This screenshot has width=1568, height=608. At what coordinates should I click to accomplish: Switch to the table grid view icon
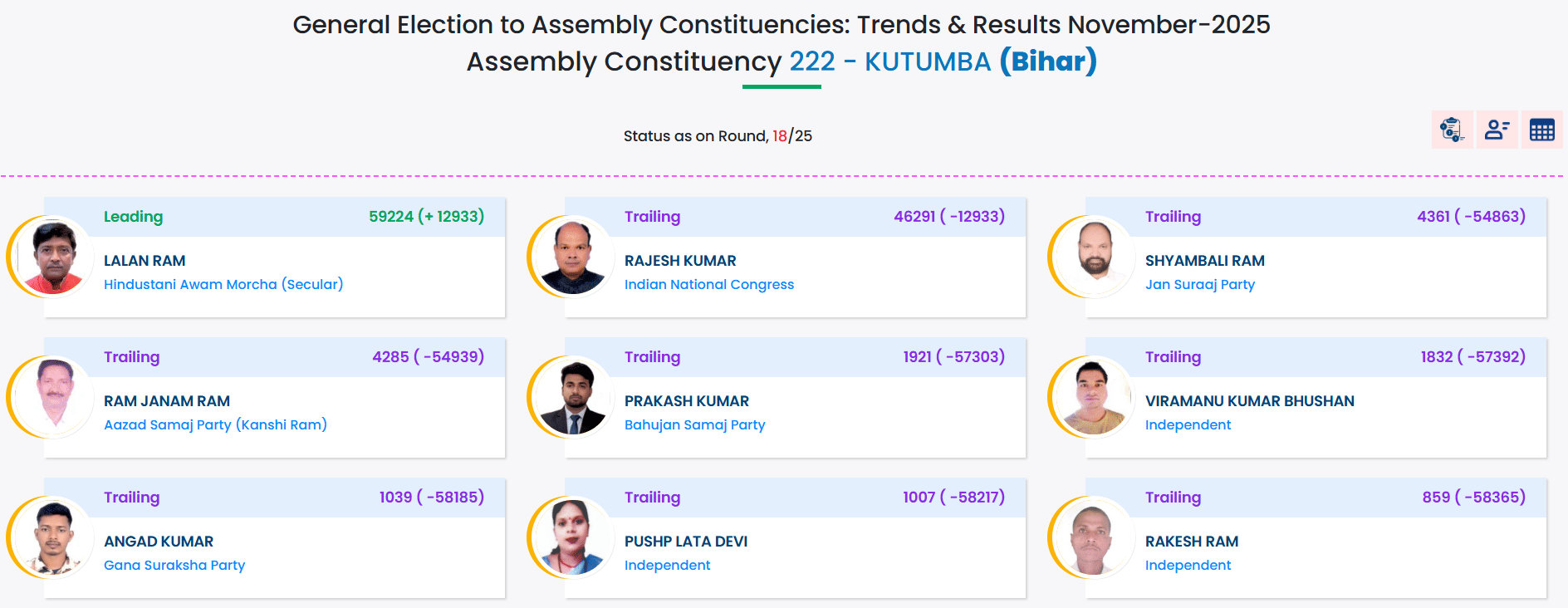click(1541, 130)
